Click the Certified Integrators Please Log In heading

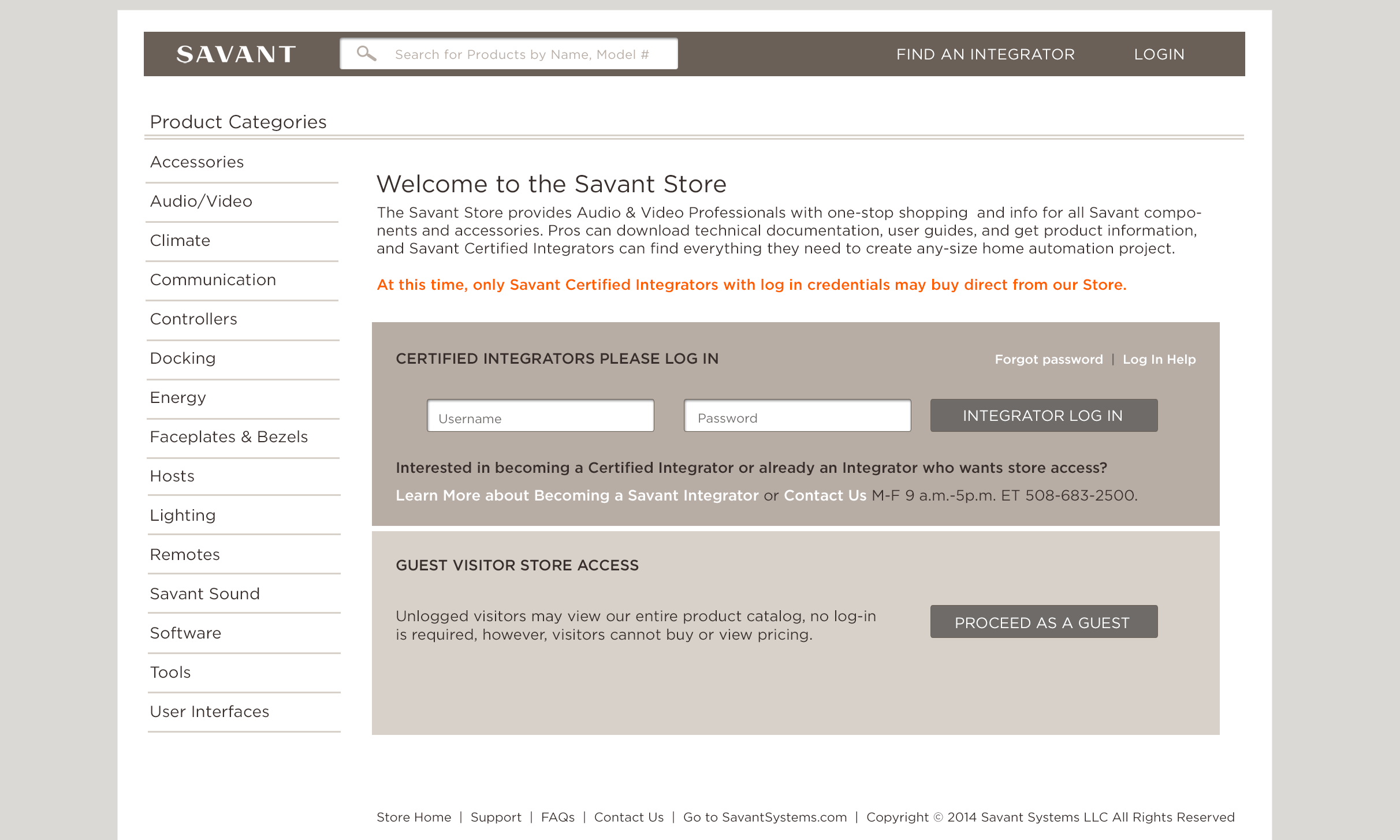pos(557,359)
